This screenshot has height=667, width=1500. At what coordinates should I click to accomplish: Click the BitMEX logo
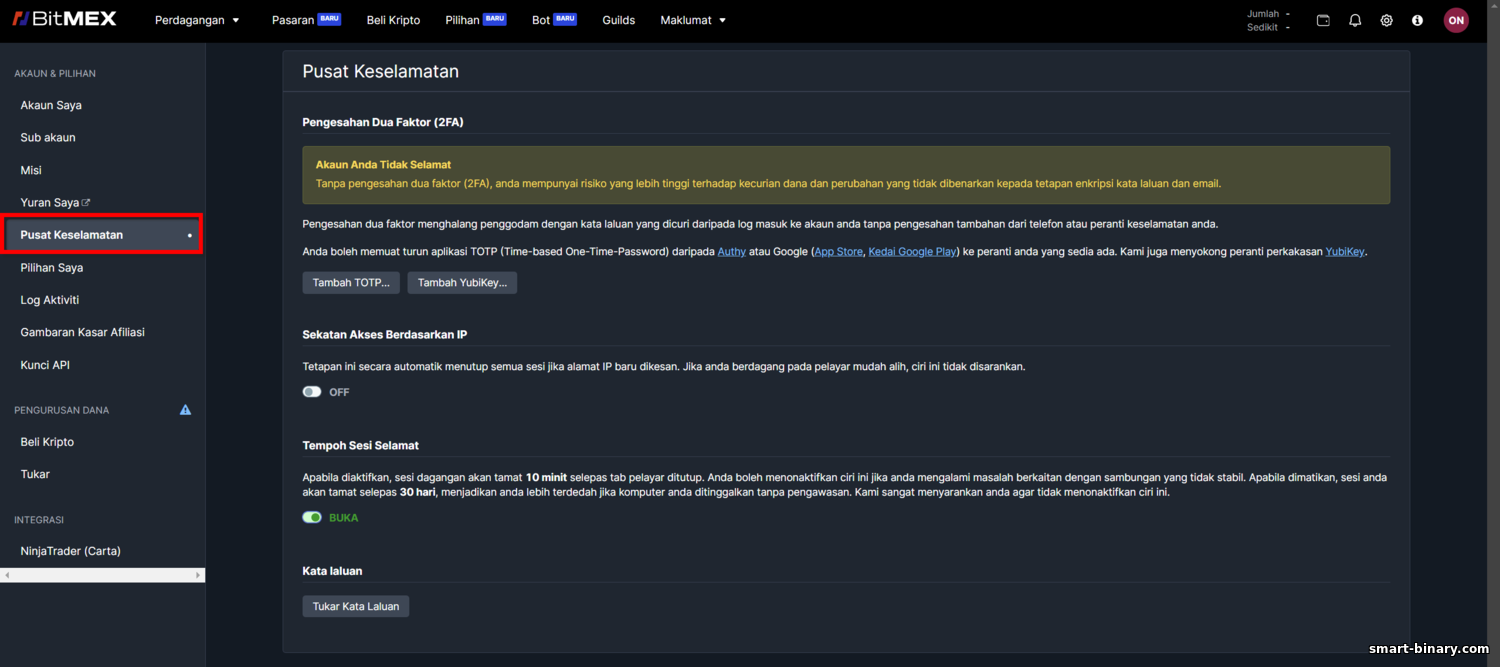(x=65, y=19)
